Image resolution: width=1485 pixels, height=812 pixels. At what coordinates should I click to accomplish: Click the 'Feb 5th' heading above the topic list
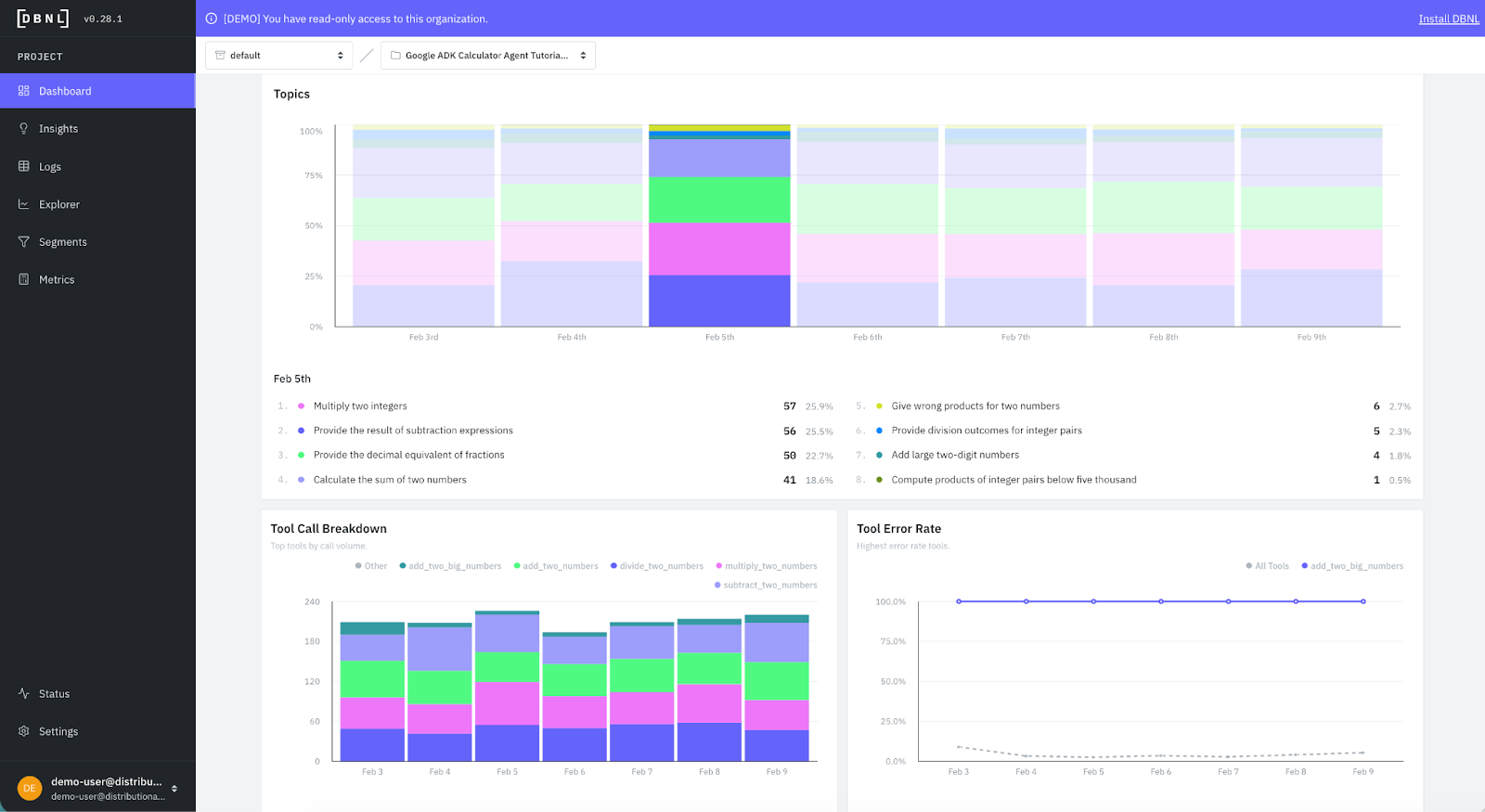point(292,379)
